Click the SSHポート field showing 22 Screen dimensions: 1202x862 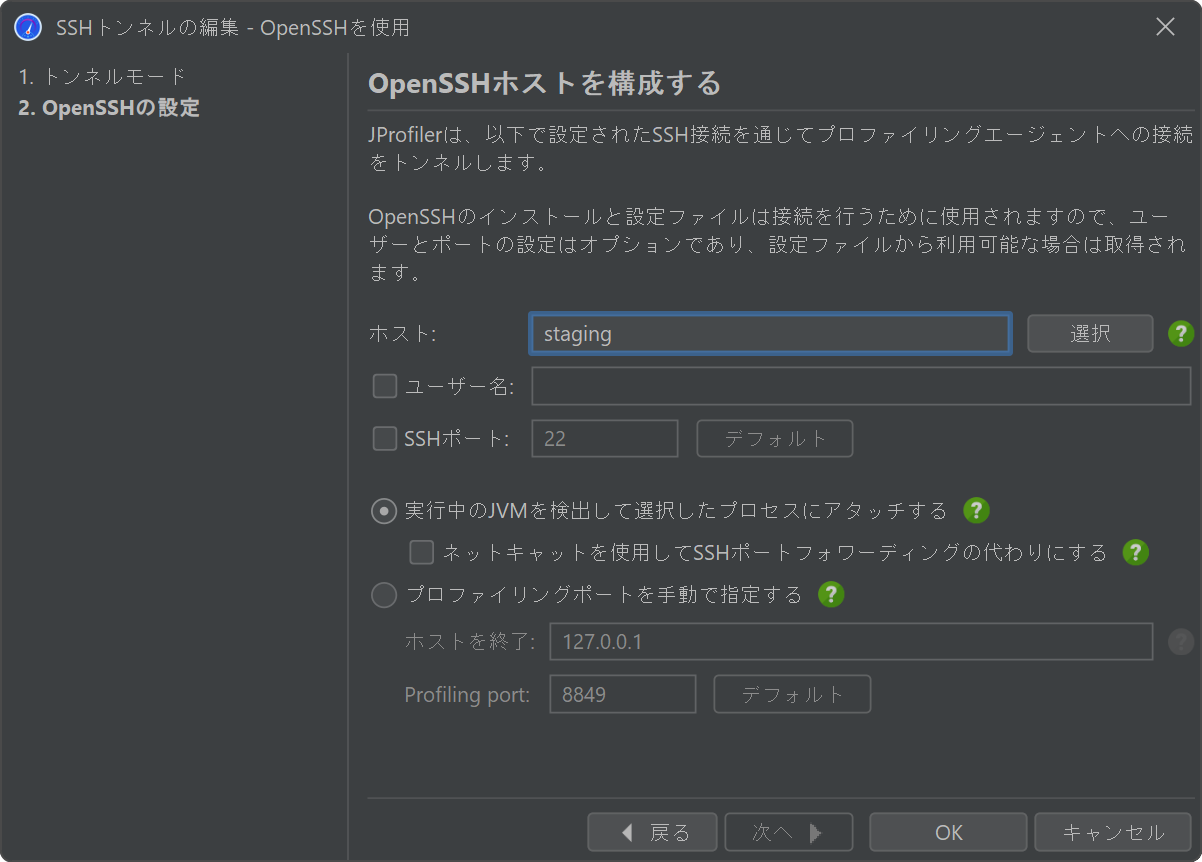[x=605, y=438]
